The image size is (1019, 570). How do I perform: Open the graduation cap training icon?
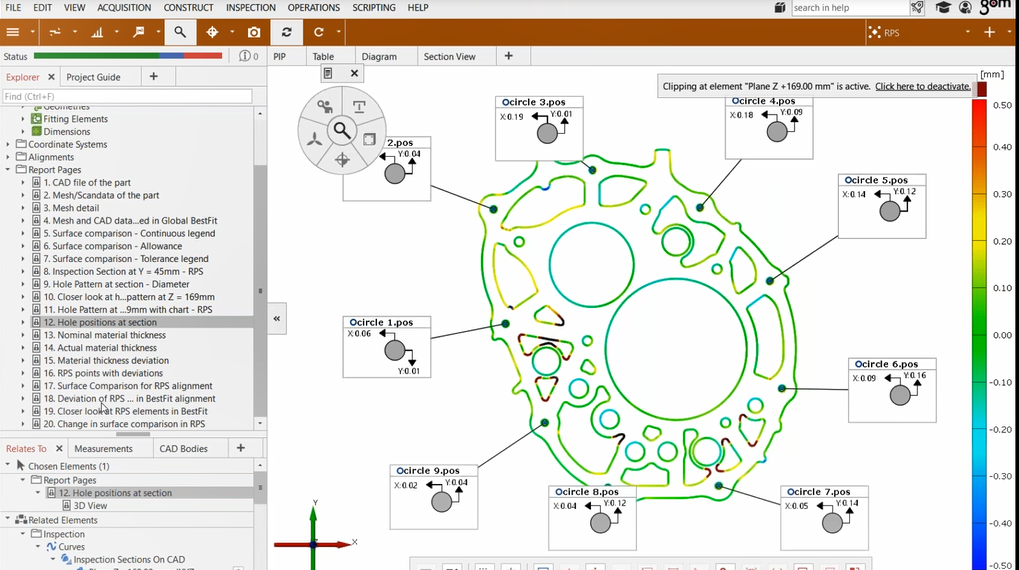(x=943, y=8)
